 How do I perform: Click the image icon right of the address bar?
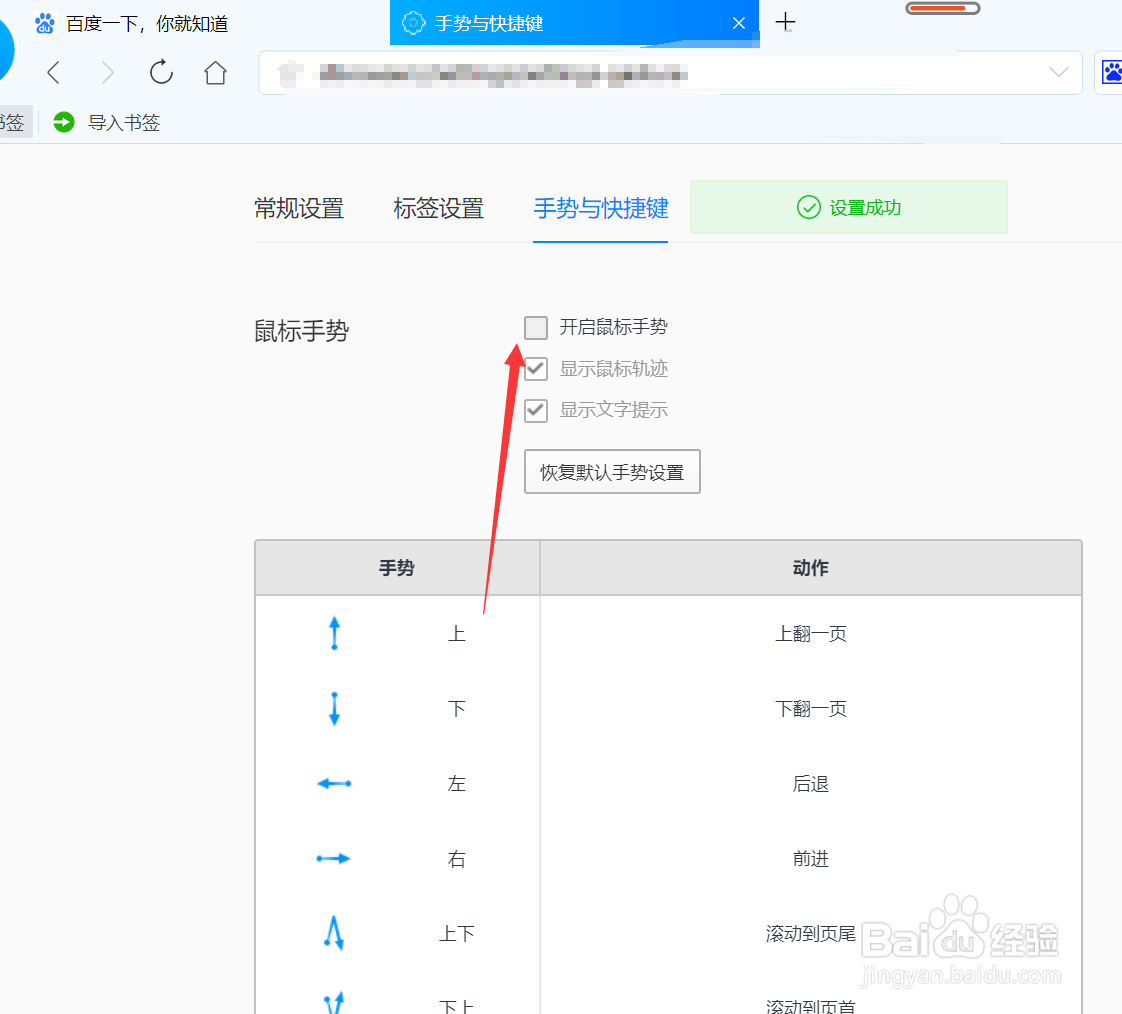click(1111, 72)
